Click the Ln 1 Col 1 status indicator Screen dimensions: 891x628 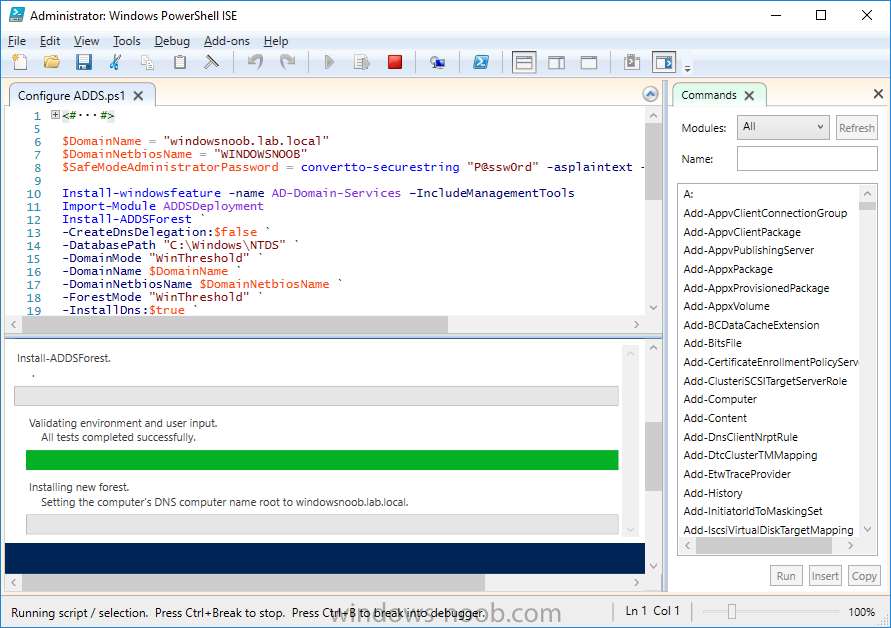click(652, 611)
